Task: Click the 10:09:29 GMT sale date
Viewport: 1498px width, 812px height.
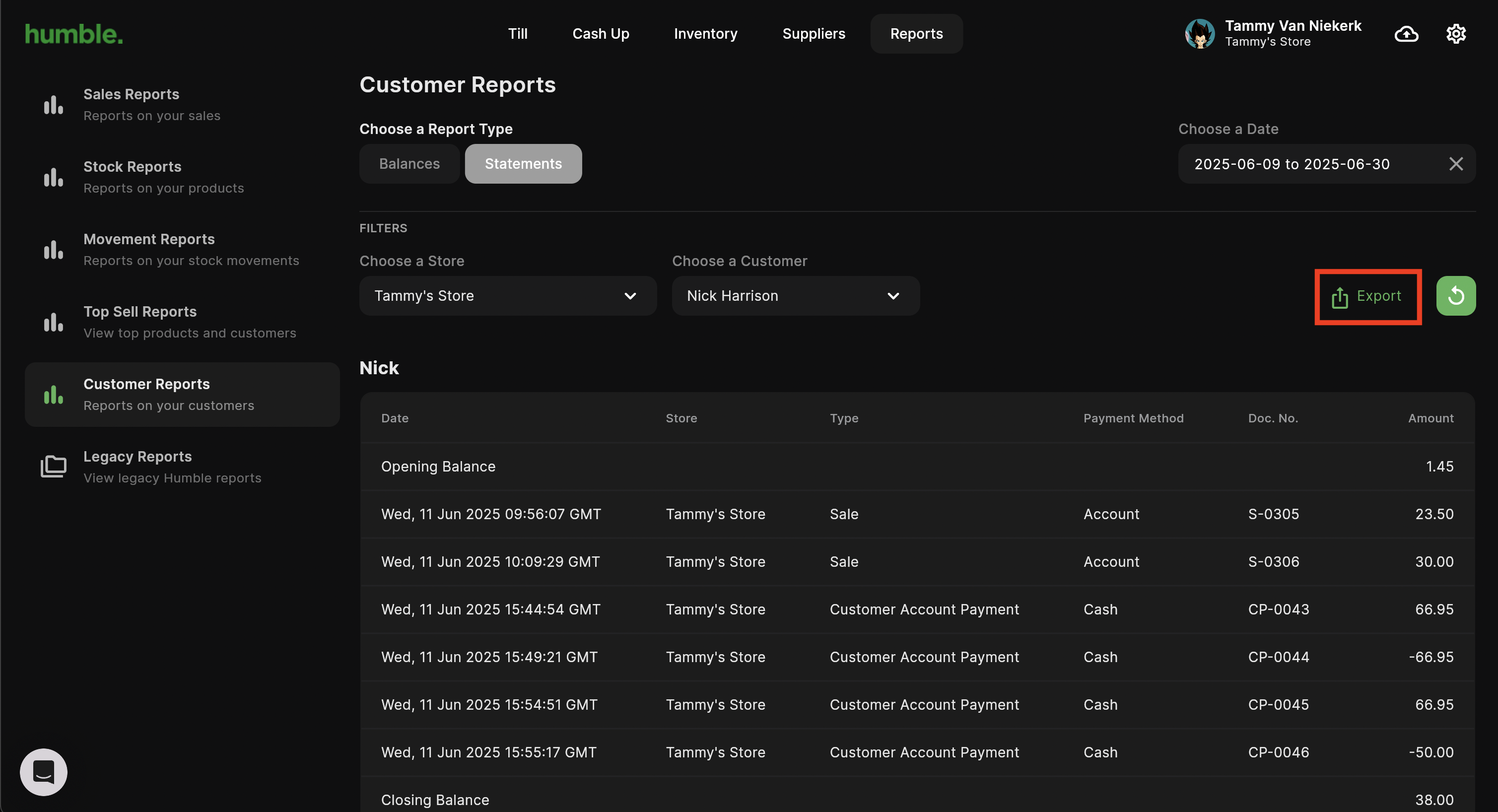Action: [490, 562]
